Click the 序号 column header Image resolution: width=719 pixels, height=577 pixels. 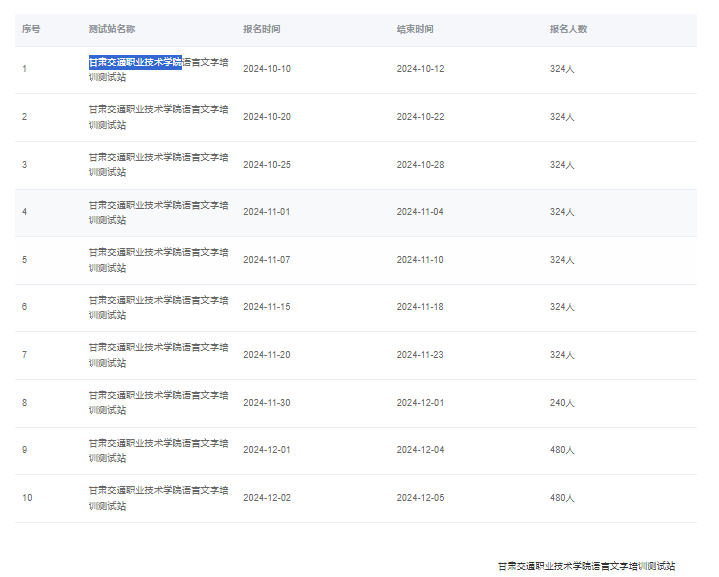(31, 29)
